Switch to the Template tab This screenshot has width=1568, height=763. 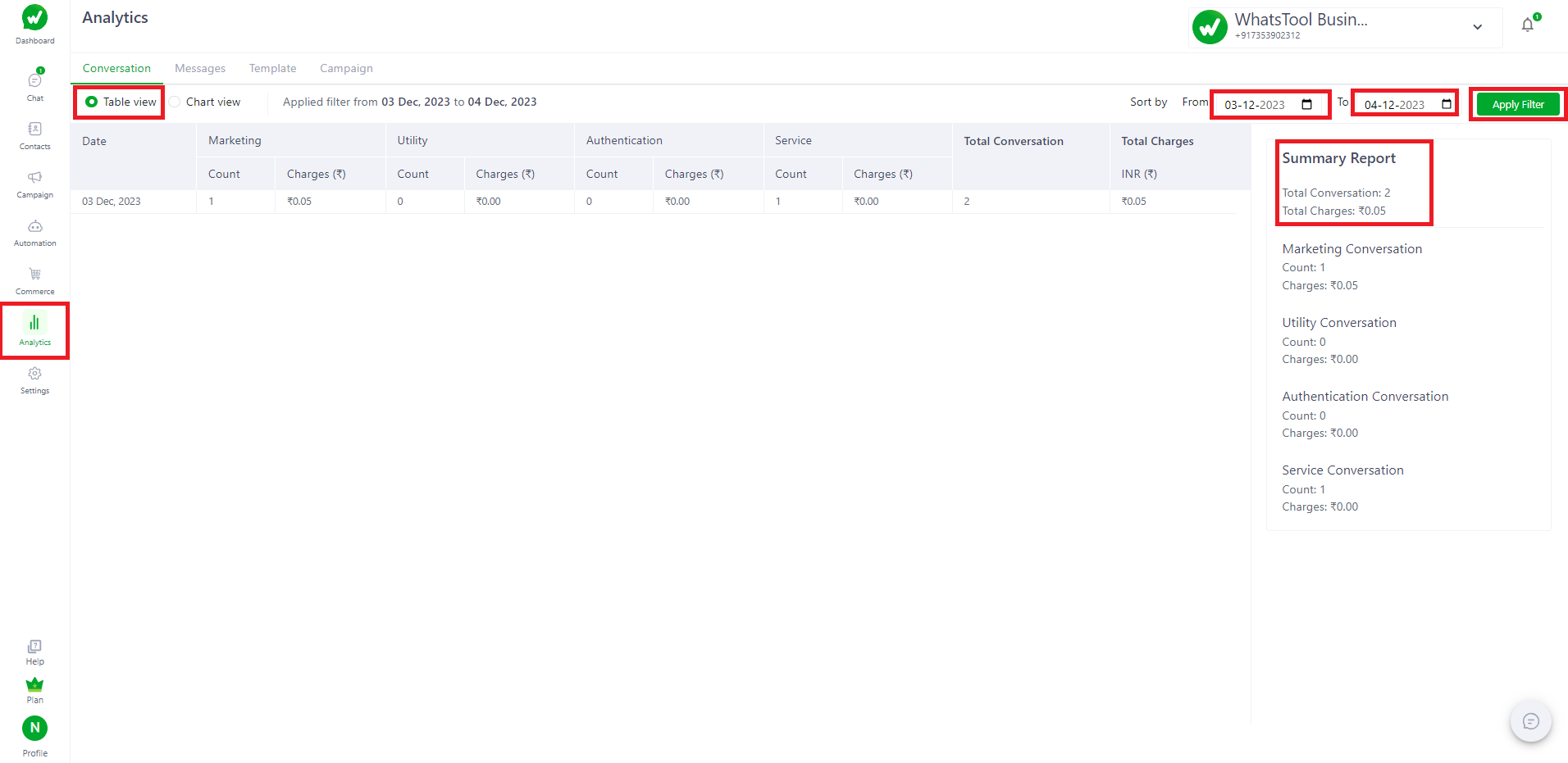click(272, 68)
